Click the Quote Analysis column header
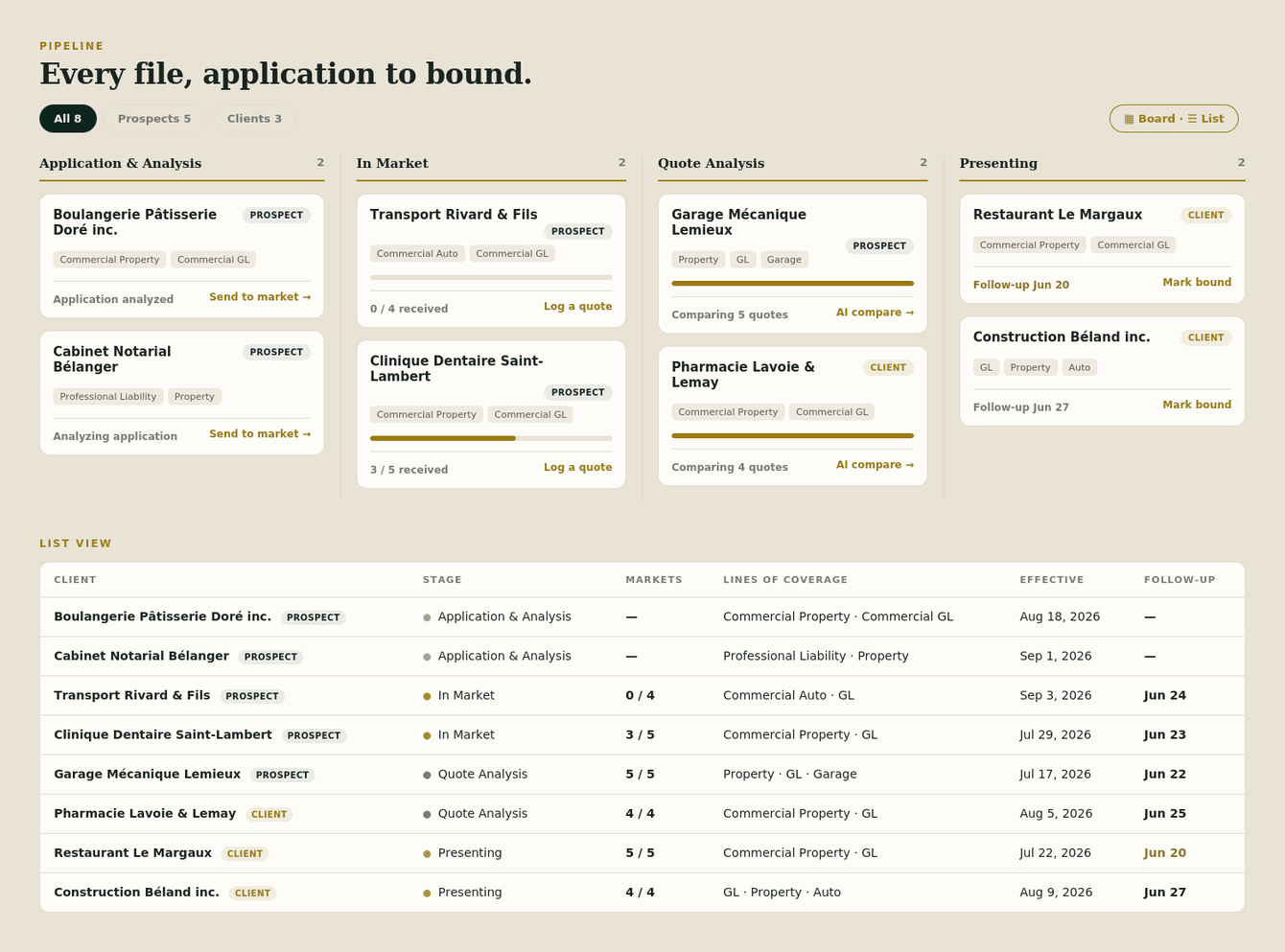The width and height of the screenshot is (1285, 952). [712, 164]
